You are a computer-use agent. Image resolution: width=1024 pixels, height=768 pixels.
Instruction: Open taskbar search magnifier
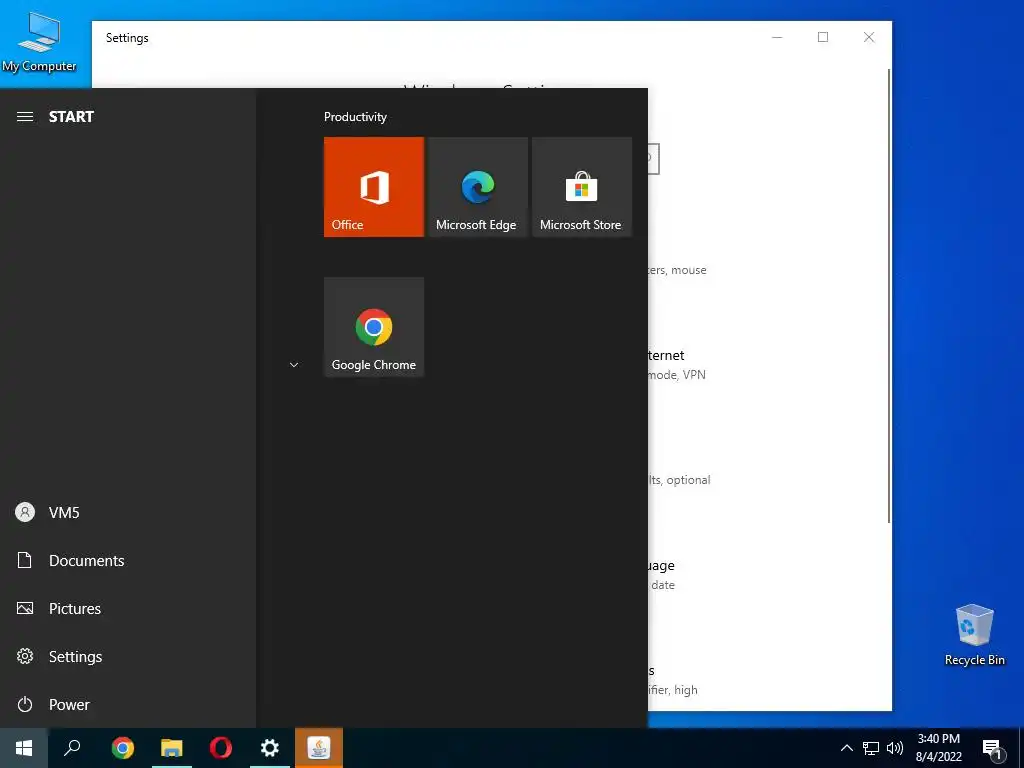tap(72, 748)
